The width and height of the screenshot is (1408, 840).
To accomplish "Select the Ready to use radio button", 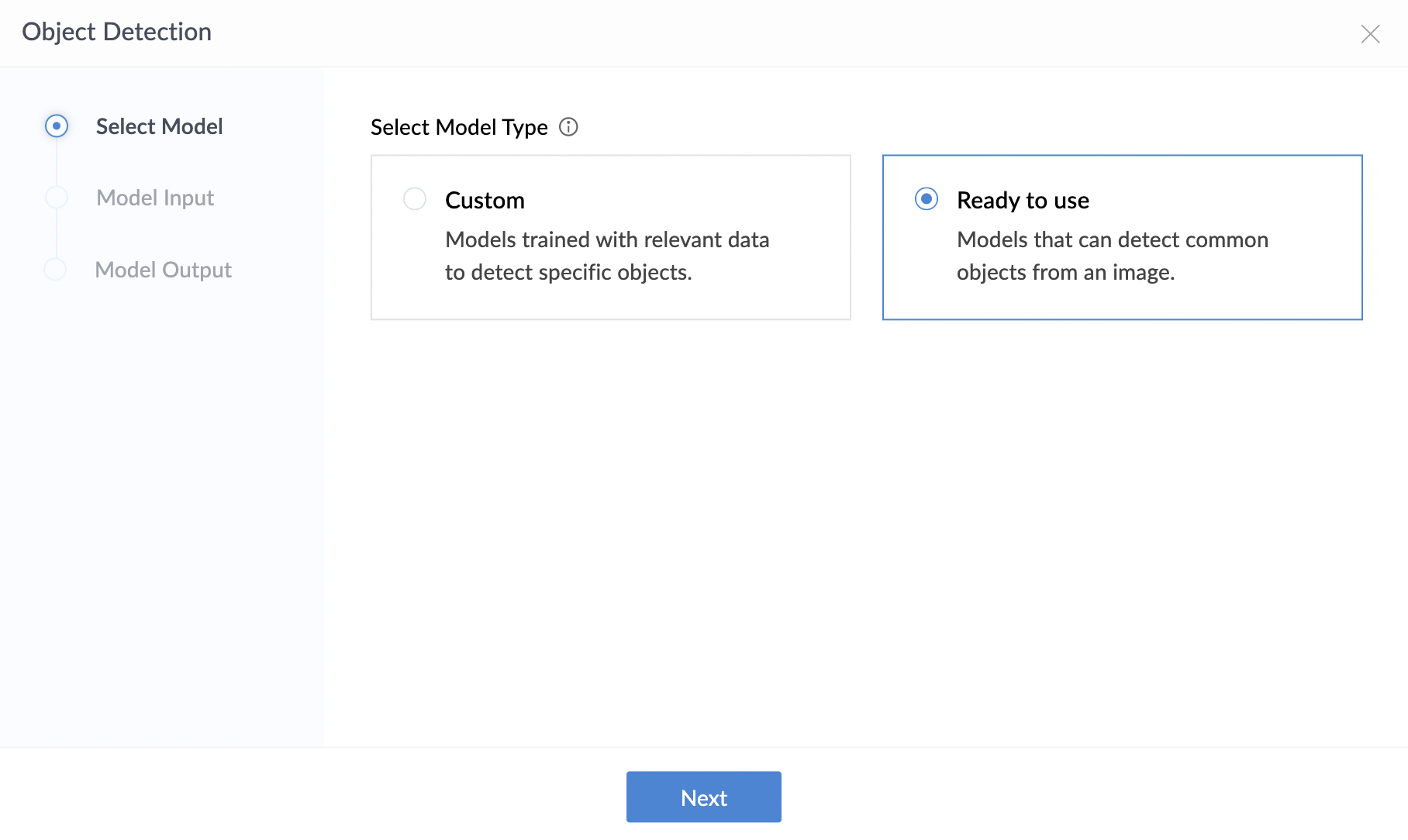I will [x=927, y=199].
